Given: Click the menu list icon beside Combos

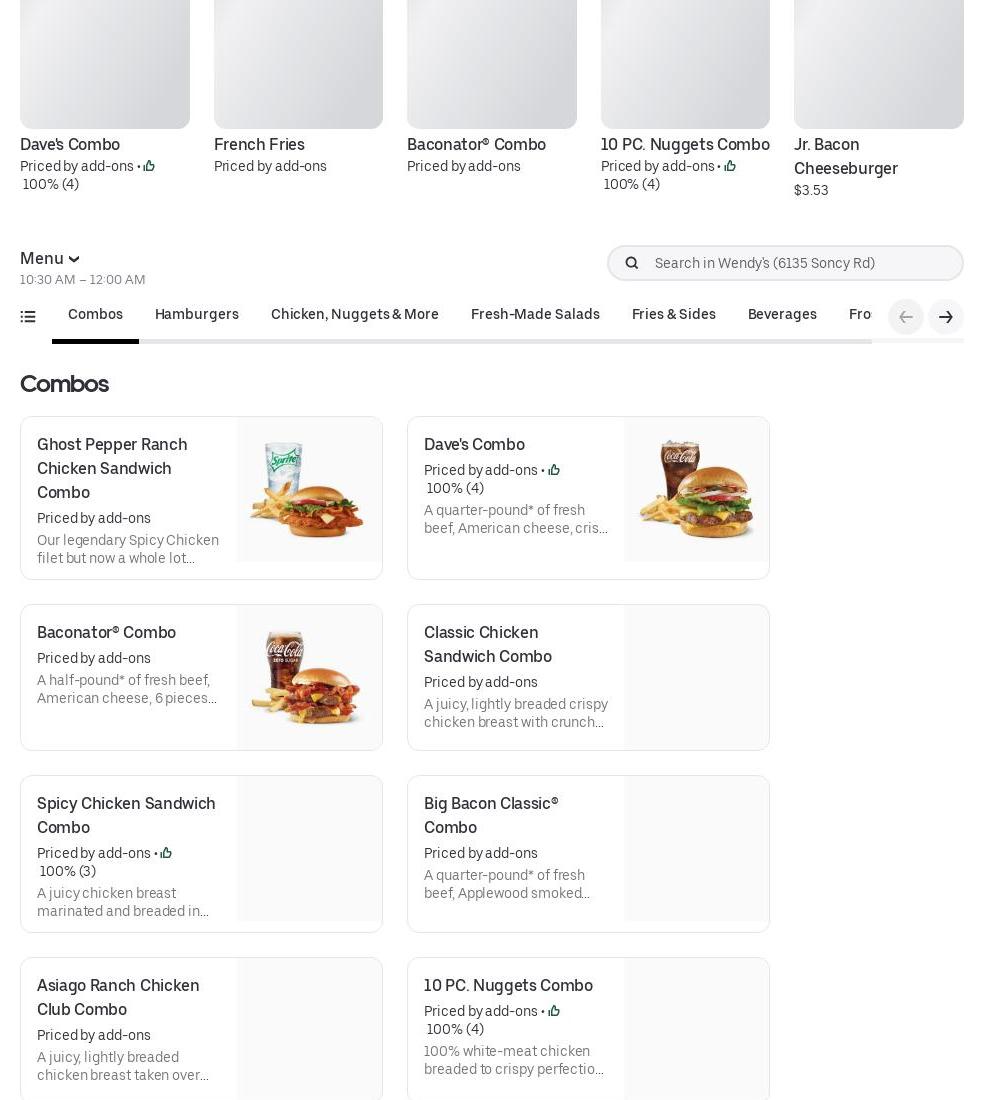Looking at the screenshot, I should (28, 317).
